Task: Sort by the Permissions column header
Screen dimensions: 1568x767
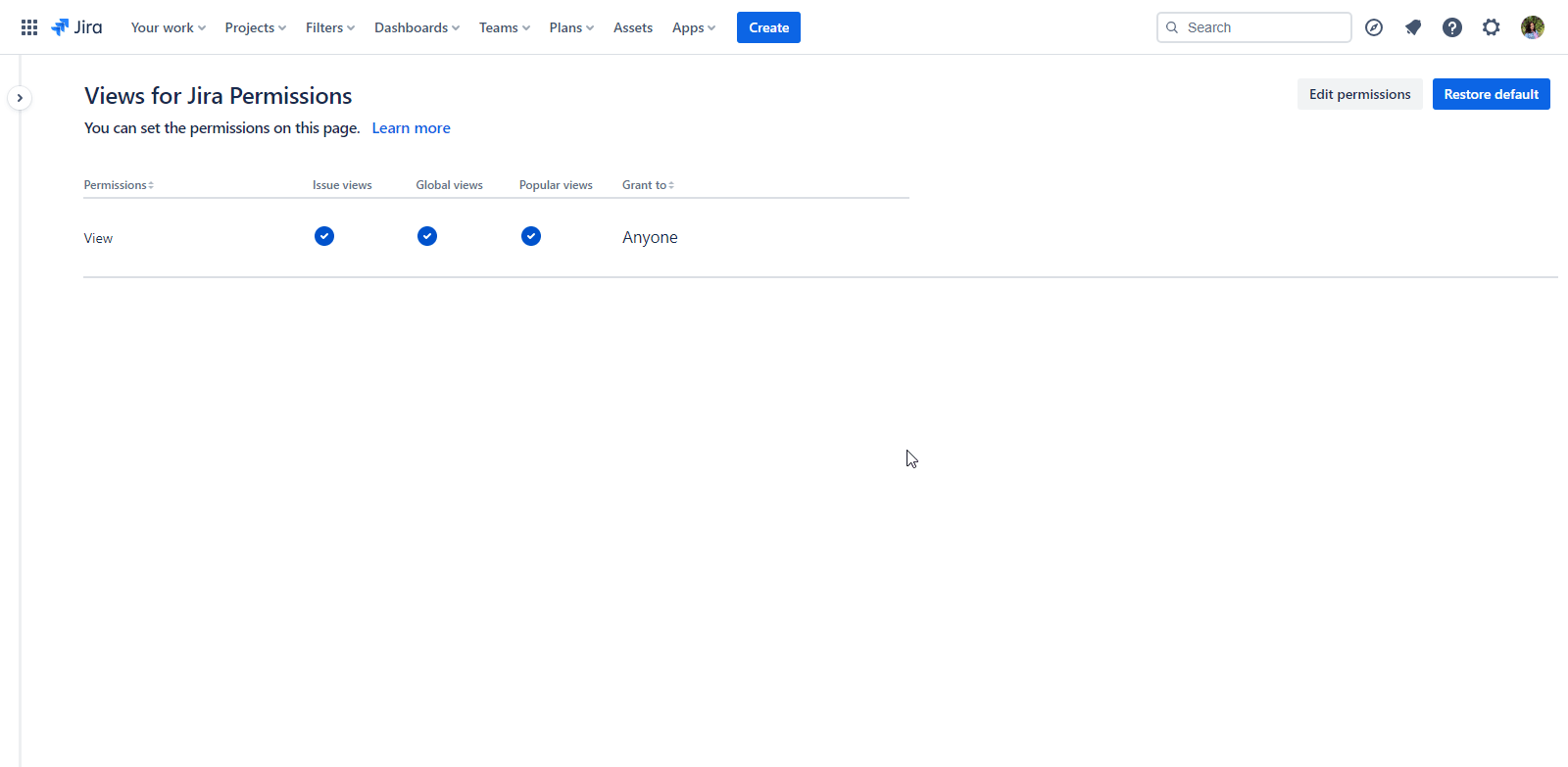Action: (x=119, y=185)
